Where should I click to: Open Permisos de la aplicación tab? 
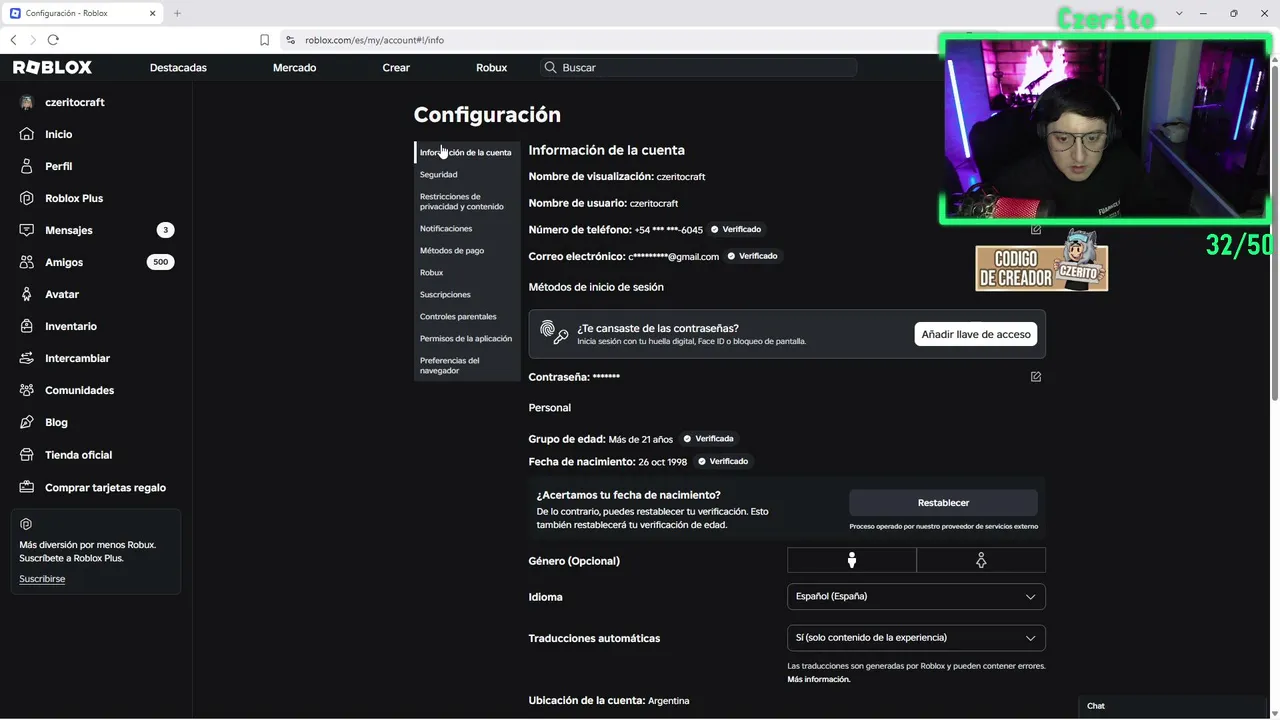coord(466,338)
